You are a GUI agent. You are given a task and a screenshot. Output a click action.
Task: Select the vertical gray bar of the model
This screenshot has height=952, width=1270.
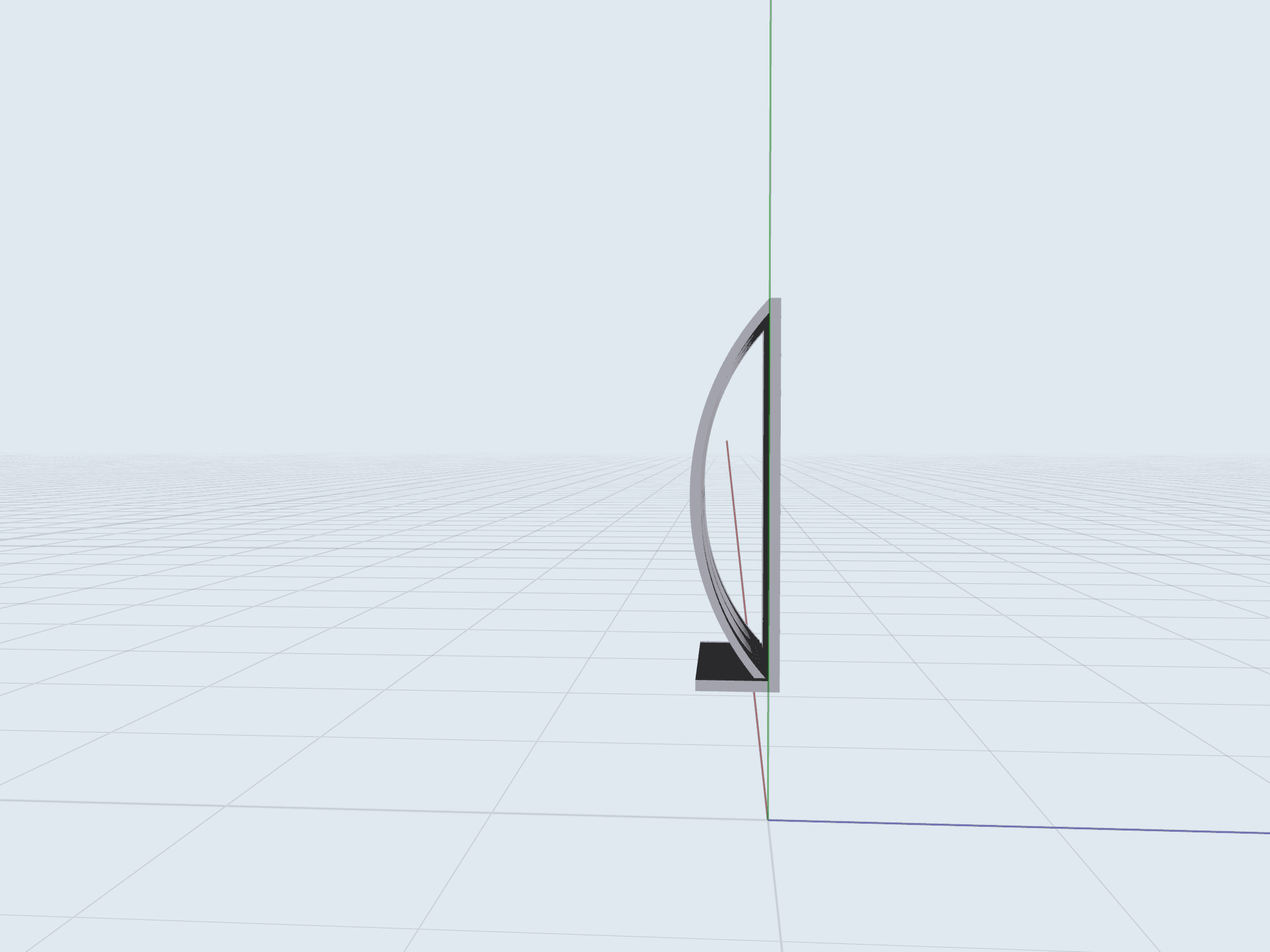coord(775,496)
